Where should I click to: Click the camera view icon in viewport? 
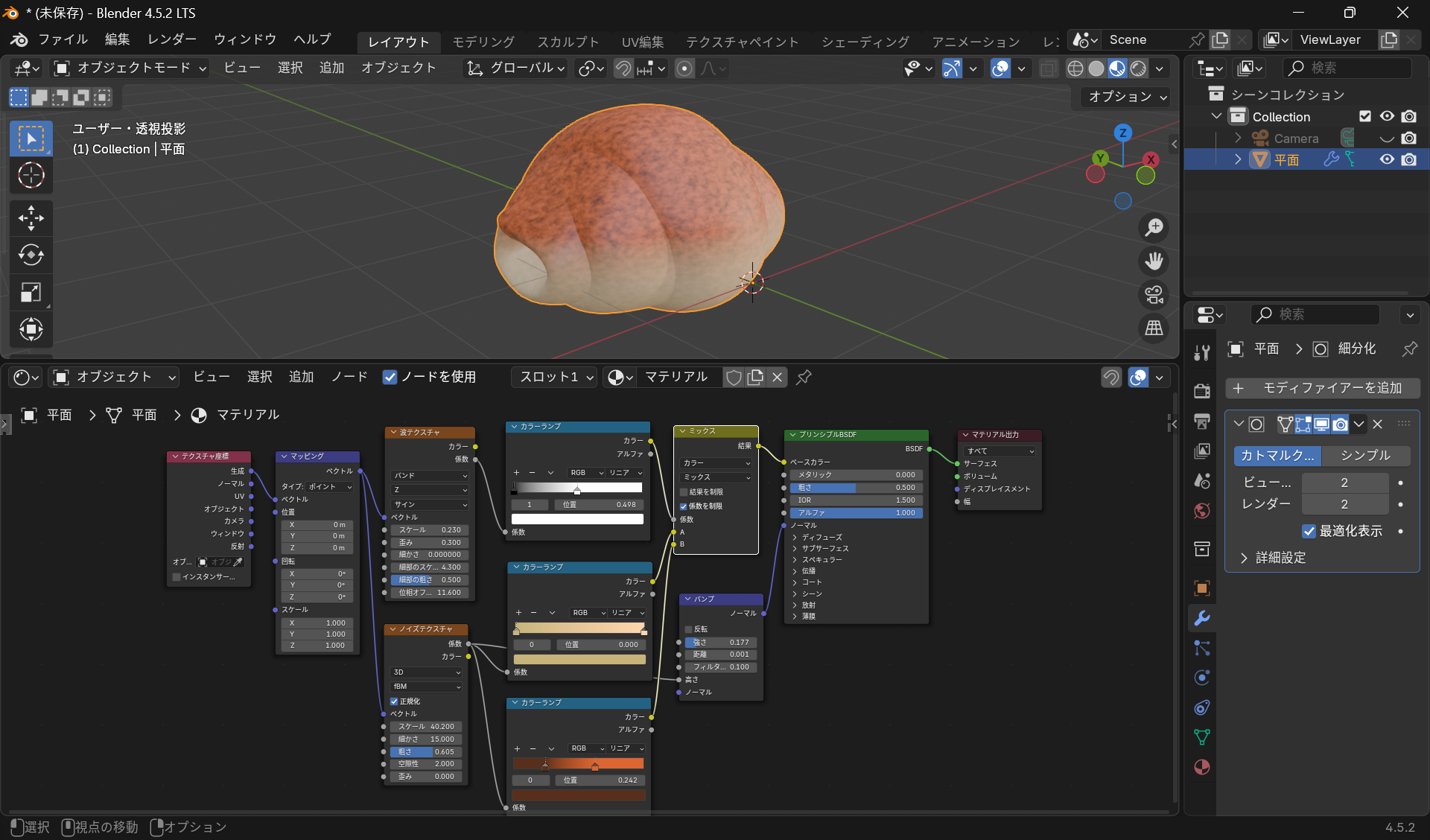click(x=1154, y=295)
